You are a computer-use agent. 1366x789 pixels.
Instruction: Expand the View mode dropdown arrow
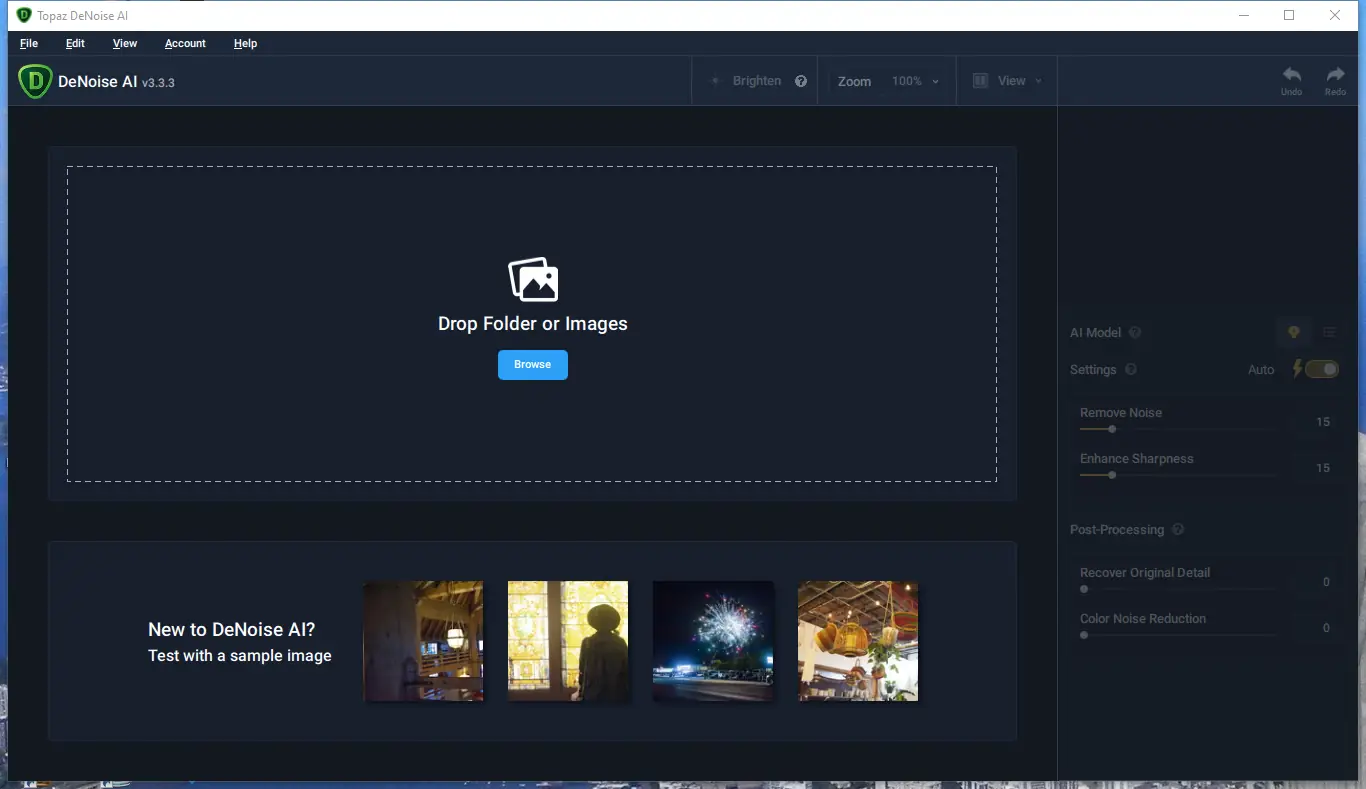(1038, 81)
